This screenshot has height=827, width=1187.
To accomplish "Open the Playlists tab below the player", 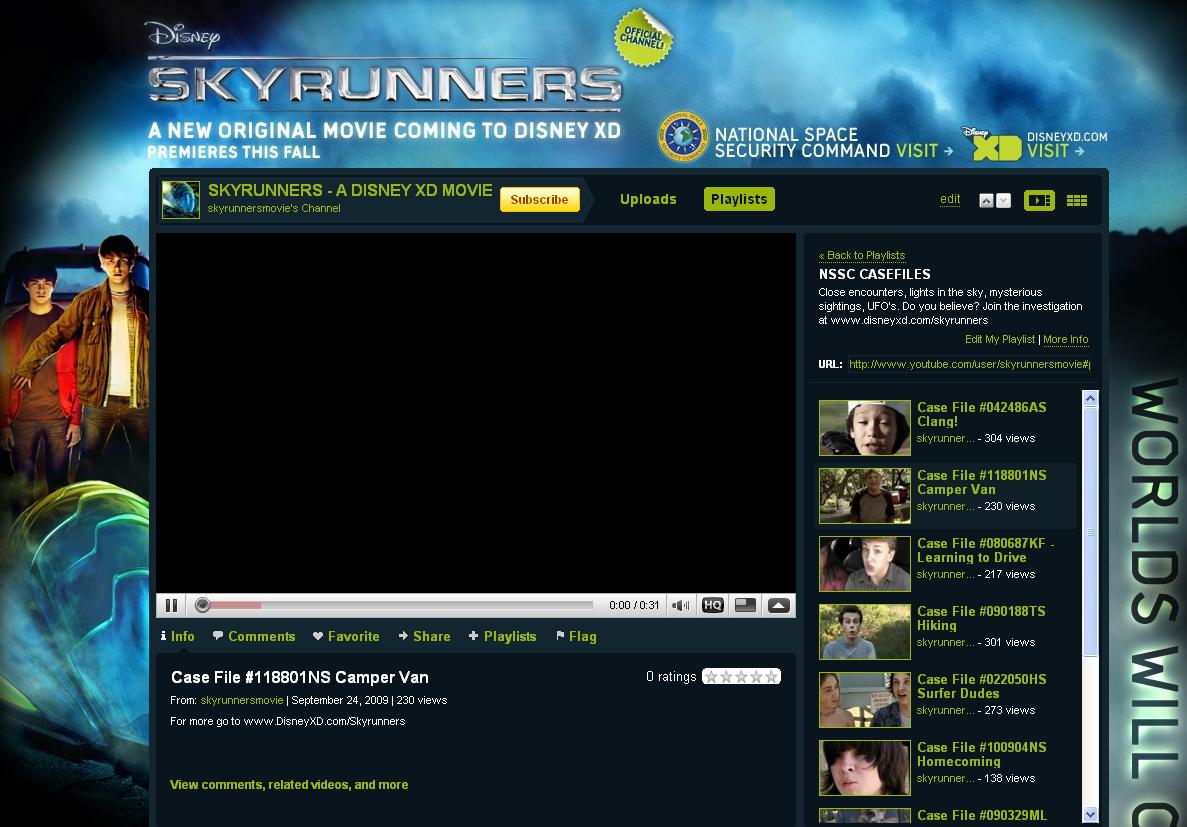I will click(503, 636).
